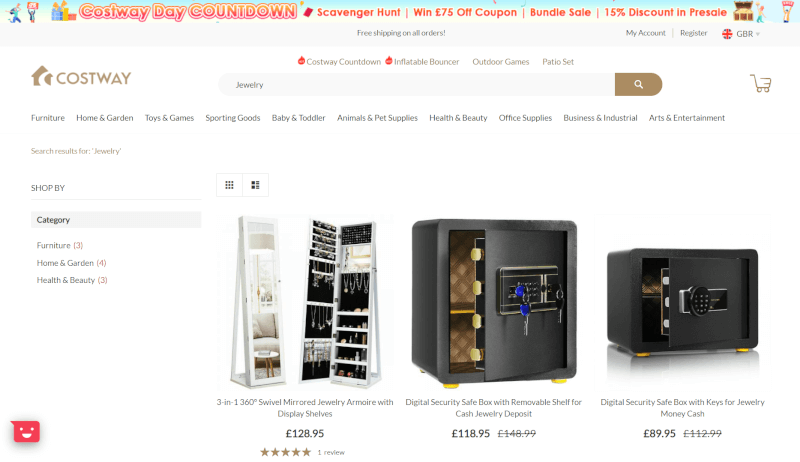800x462 pixels.
Task: Click the Register link
Action: 693,33
